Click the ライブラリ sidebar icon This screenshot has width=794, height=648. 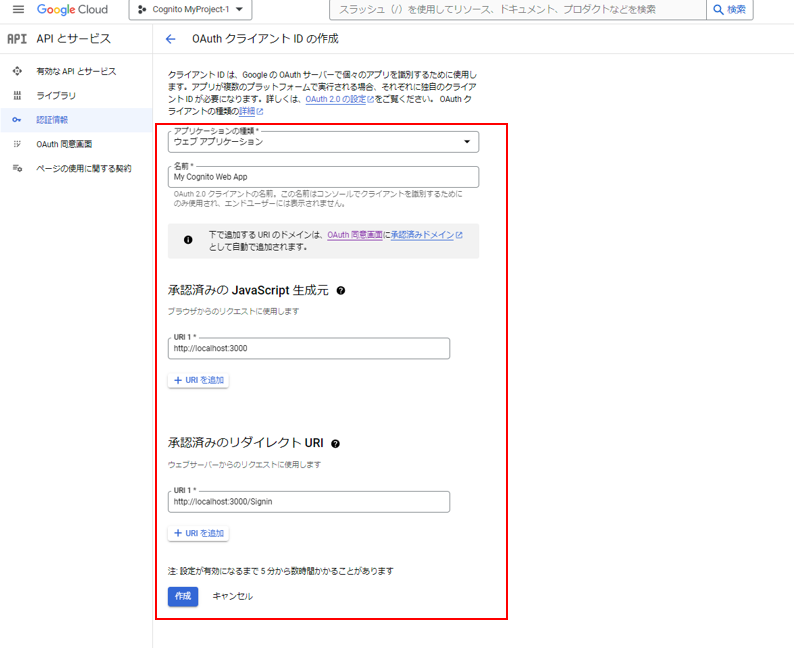pyautogui.click(x=17, y=96)
